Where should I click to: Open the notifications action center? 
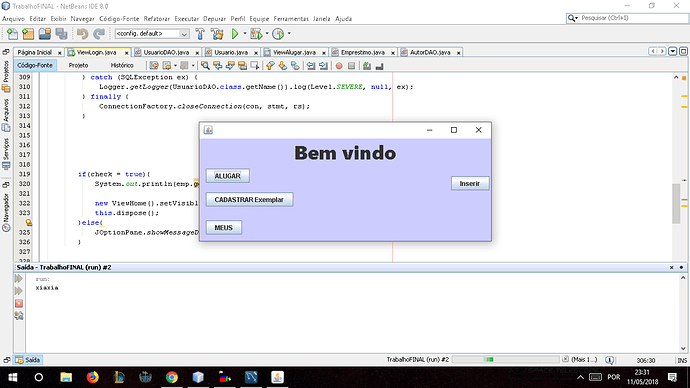point(672,377)
